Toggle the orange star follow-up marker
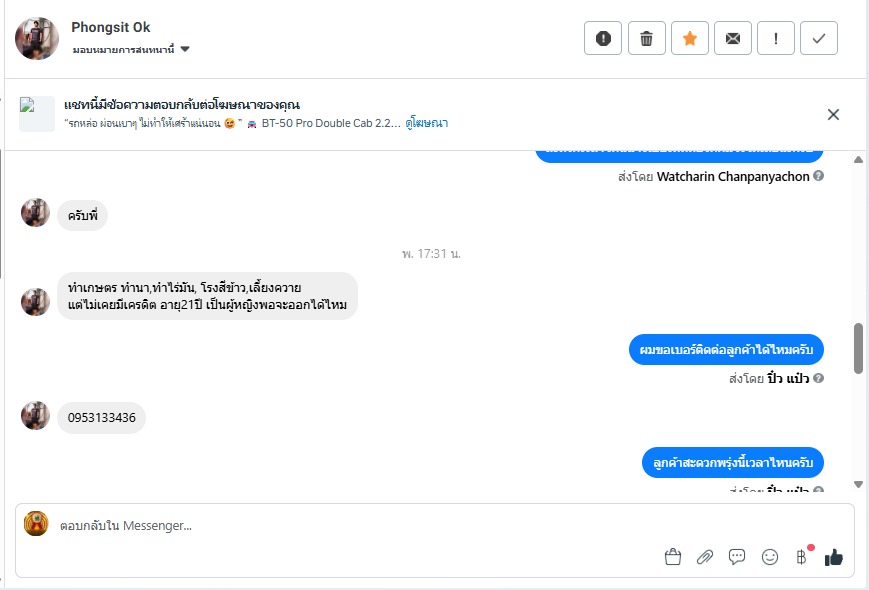This screenshot has width=869, height=590. click(x=689, y=39)
